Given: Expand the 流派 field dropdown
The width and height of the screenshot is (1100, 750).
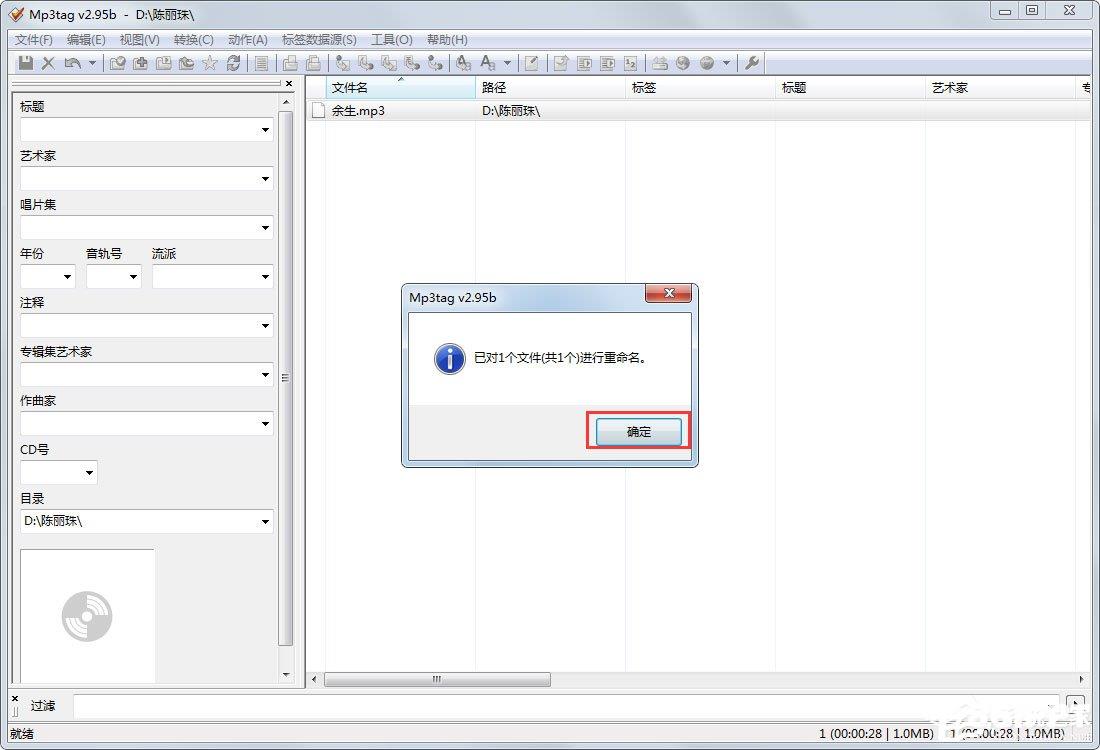Looking at the screenshot, I should pyautogui.click(x=265, y=277).
